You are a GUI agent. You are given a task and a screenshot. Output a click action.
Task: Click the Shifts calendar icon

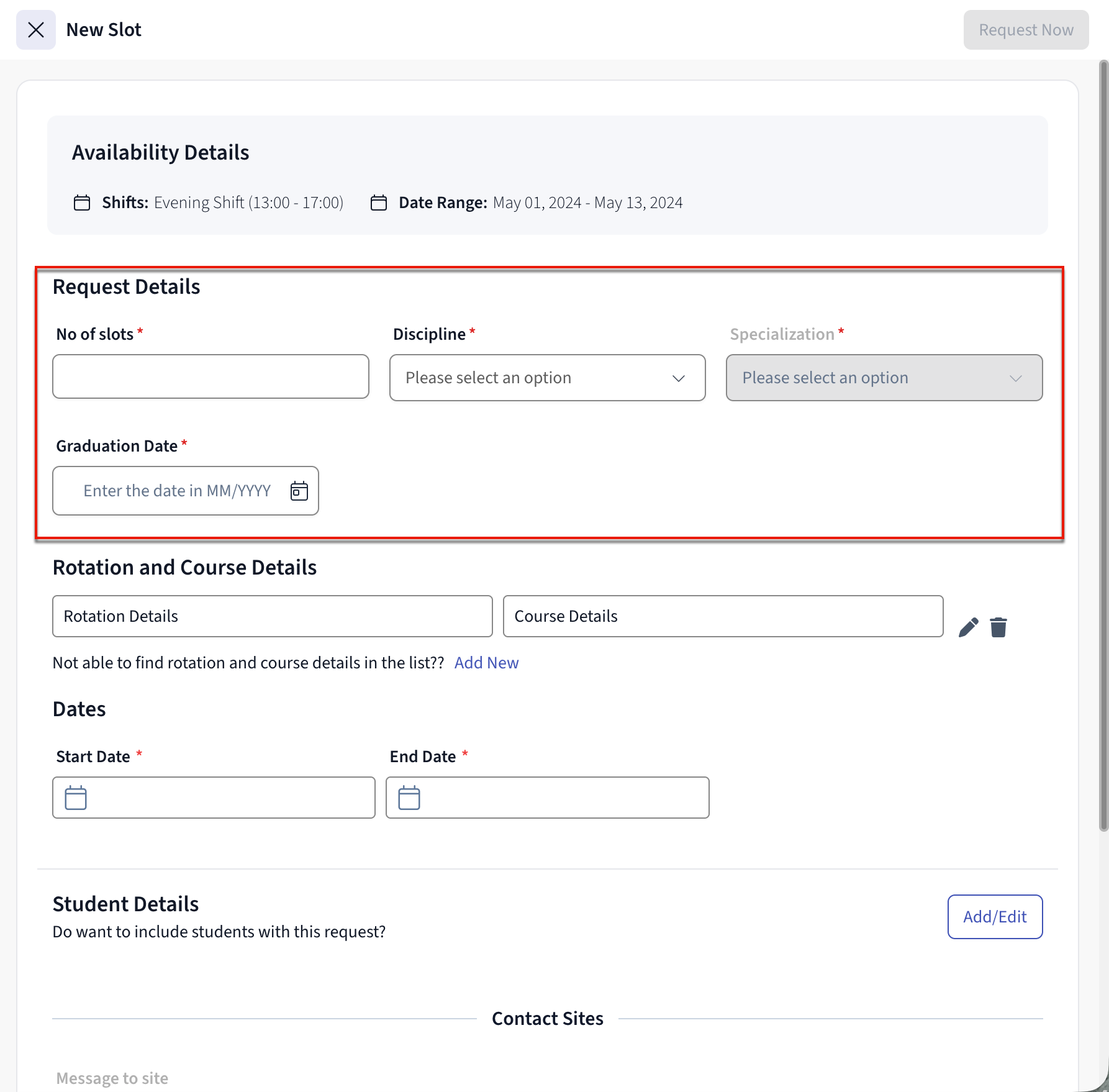82,203
